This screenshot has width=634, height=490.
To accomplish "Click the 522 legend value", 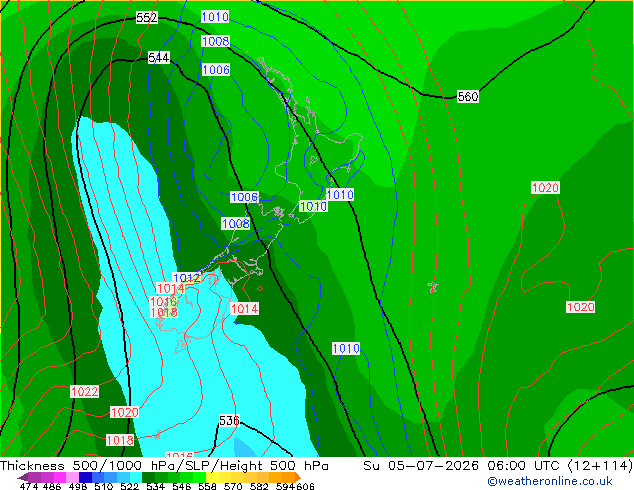I will coord(129,486).
